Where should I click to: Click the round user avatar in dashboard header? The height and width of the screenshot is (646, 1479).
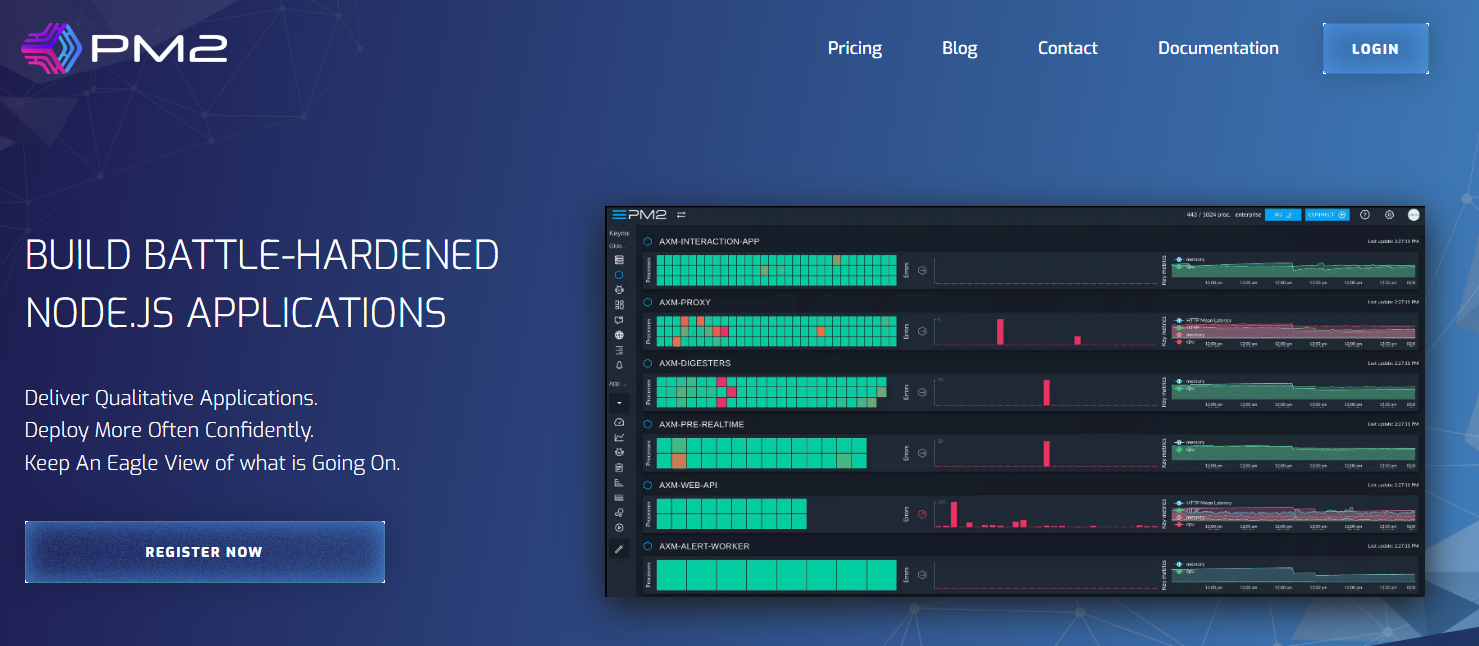tap(1414, 214)
